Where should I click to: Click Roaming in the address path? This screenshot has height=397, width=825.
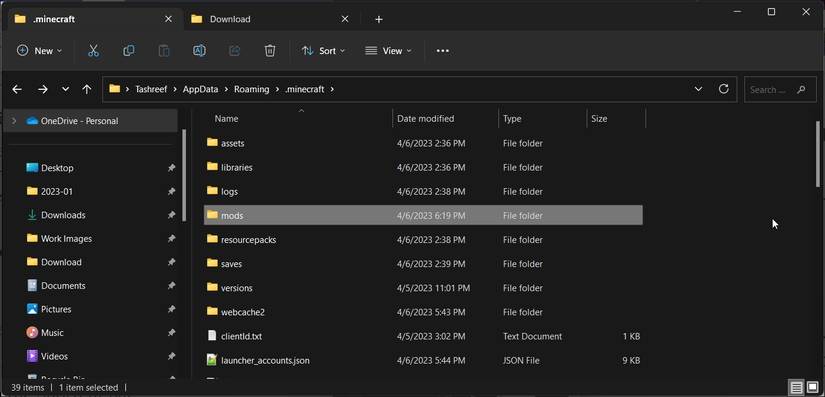click(251, 89)
